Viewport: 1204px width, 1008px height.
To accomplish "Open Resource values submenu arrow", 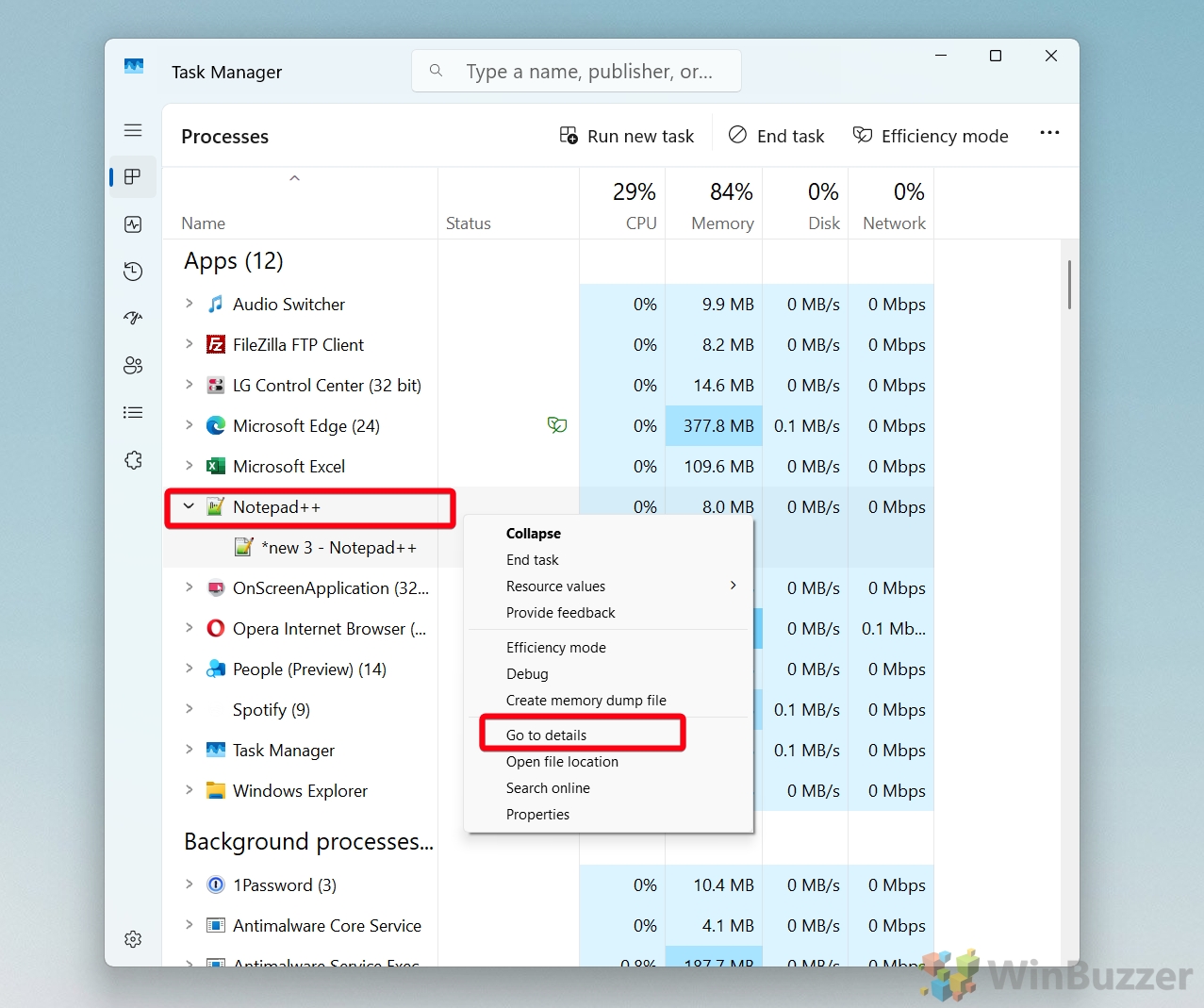I will pos(733,586).
